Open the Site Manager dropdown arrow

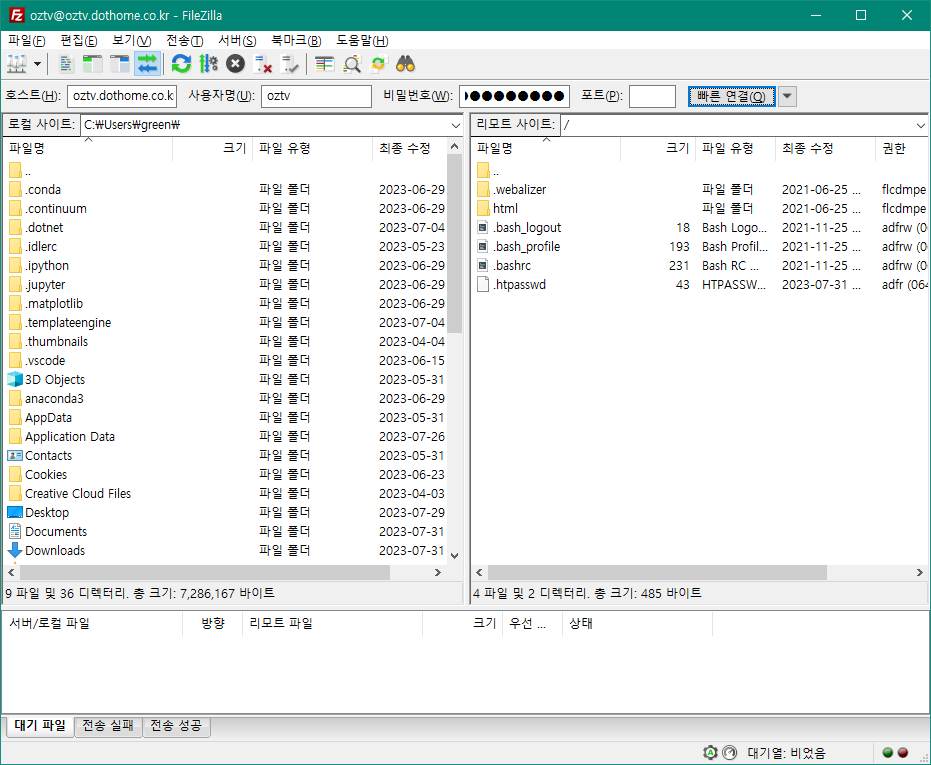point(37,64)
